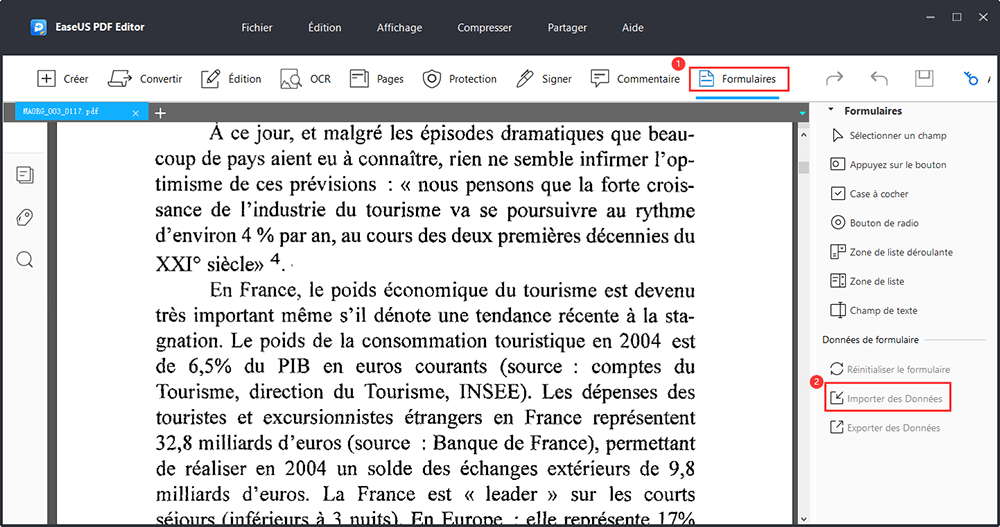Open the Fichier menu
The image size is (1000, 527).
256,27
